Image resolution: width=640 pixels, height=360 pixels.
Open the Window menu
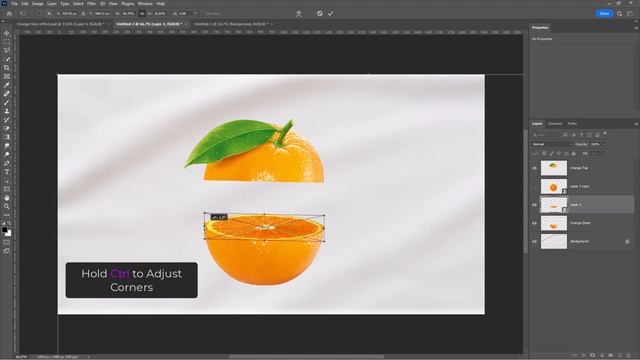pos(145,4)
